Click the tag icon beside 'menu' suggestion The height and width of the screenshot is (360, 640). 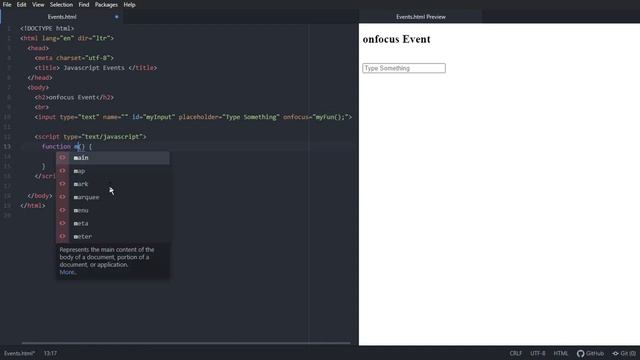tap(62, 210)
